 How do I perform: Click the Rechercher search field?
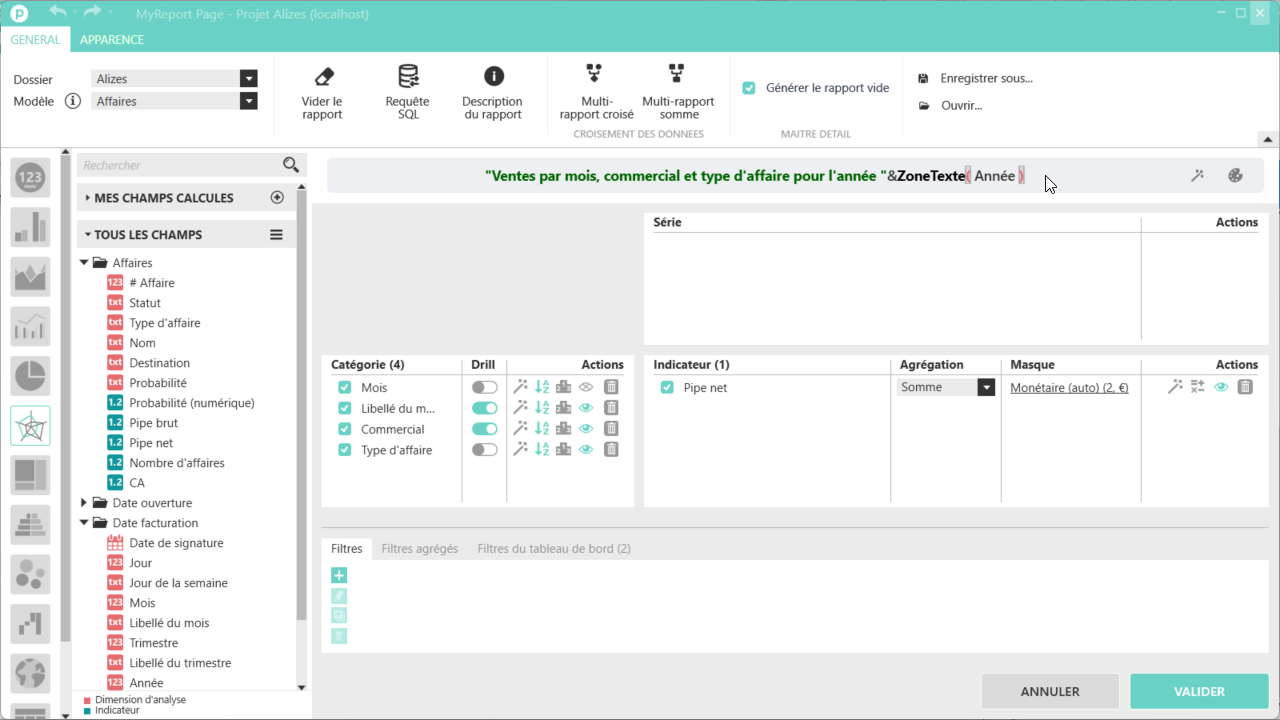point(180,165)
